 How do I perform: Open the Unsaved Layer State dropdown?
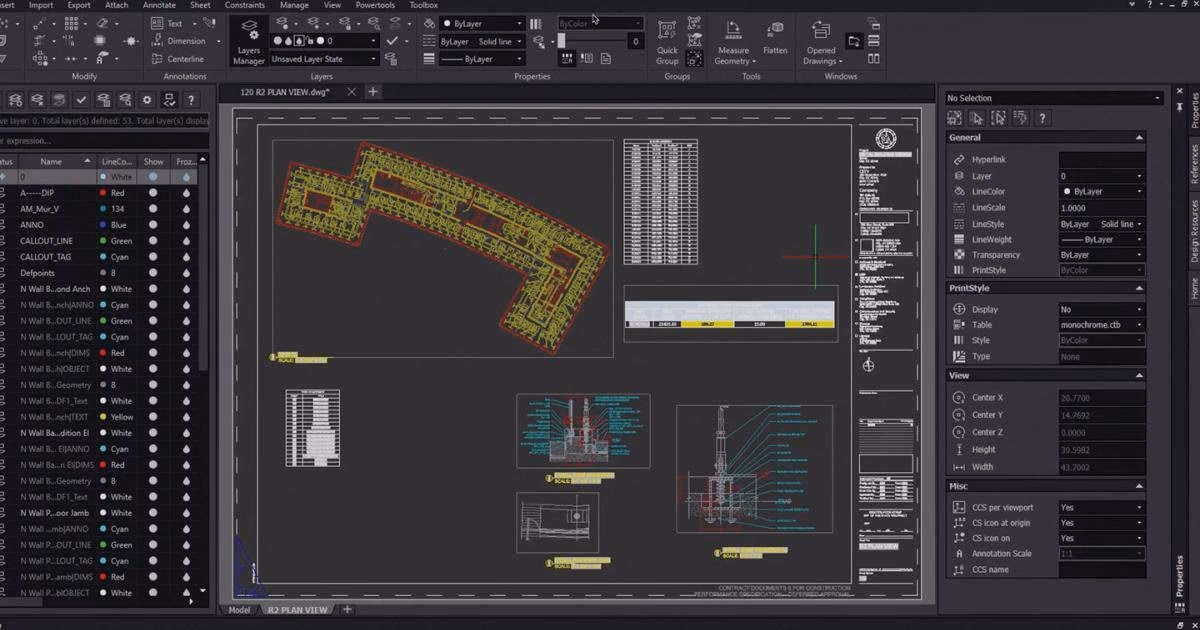(324, 59)
